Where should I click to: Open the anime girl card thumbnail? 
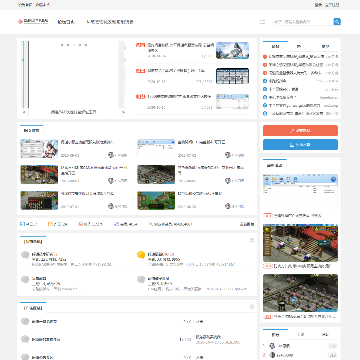(39, 148)
